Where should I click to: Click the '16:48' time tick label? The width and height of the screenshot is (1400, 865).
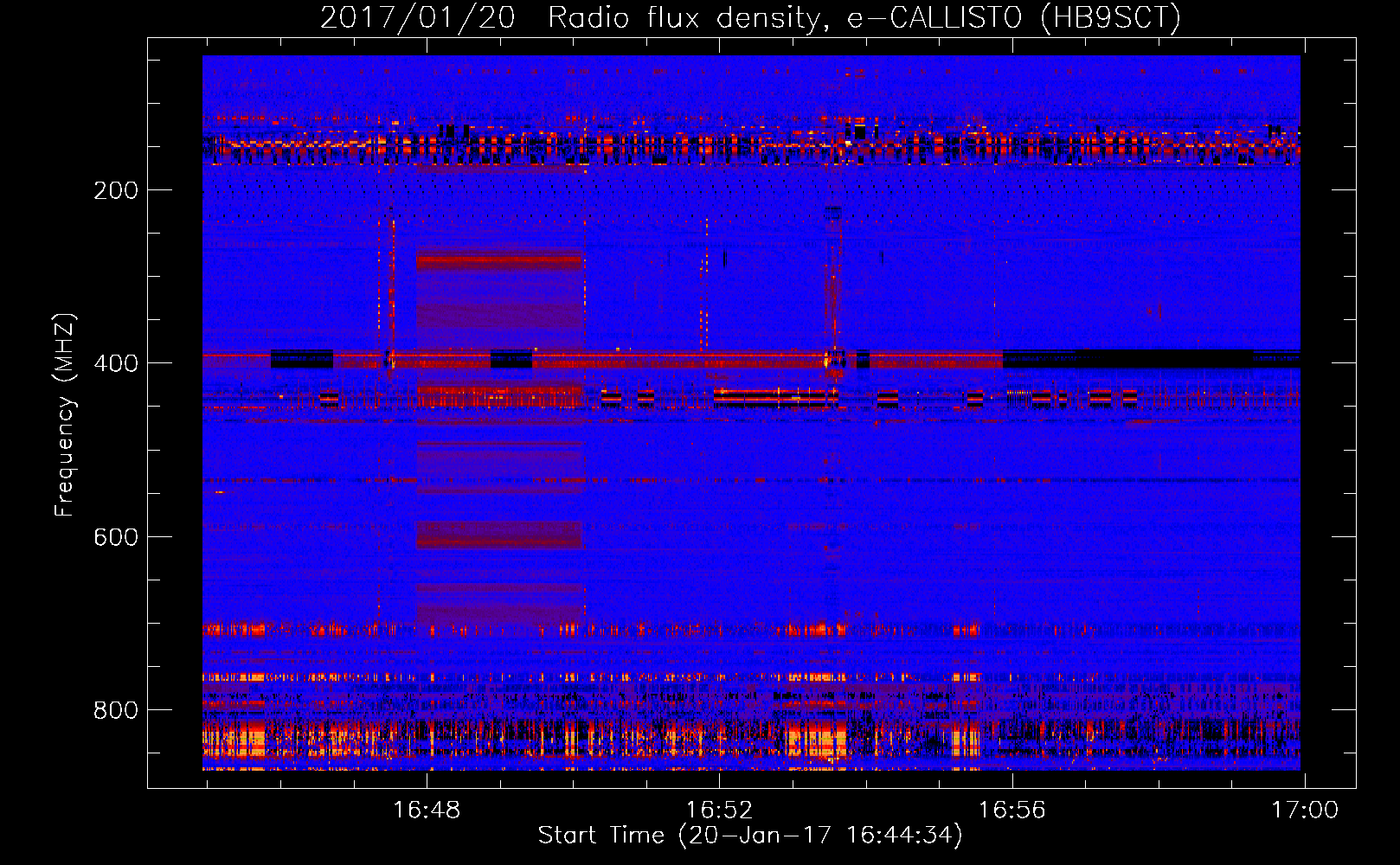click(427, 811)
